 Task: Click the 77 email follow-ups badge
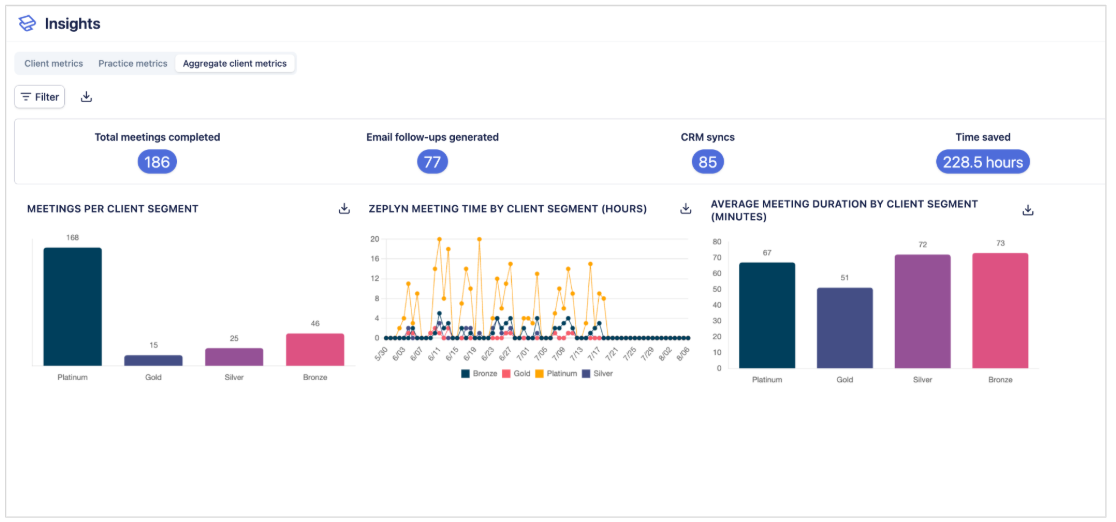pos(432,162)
